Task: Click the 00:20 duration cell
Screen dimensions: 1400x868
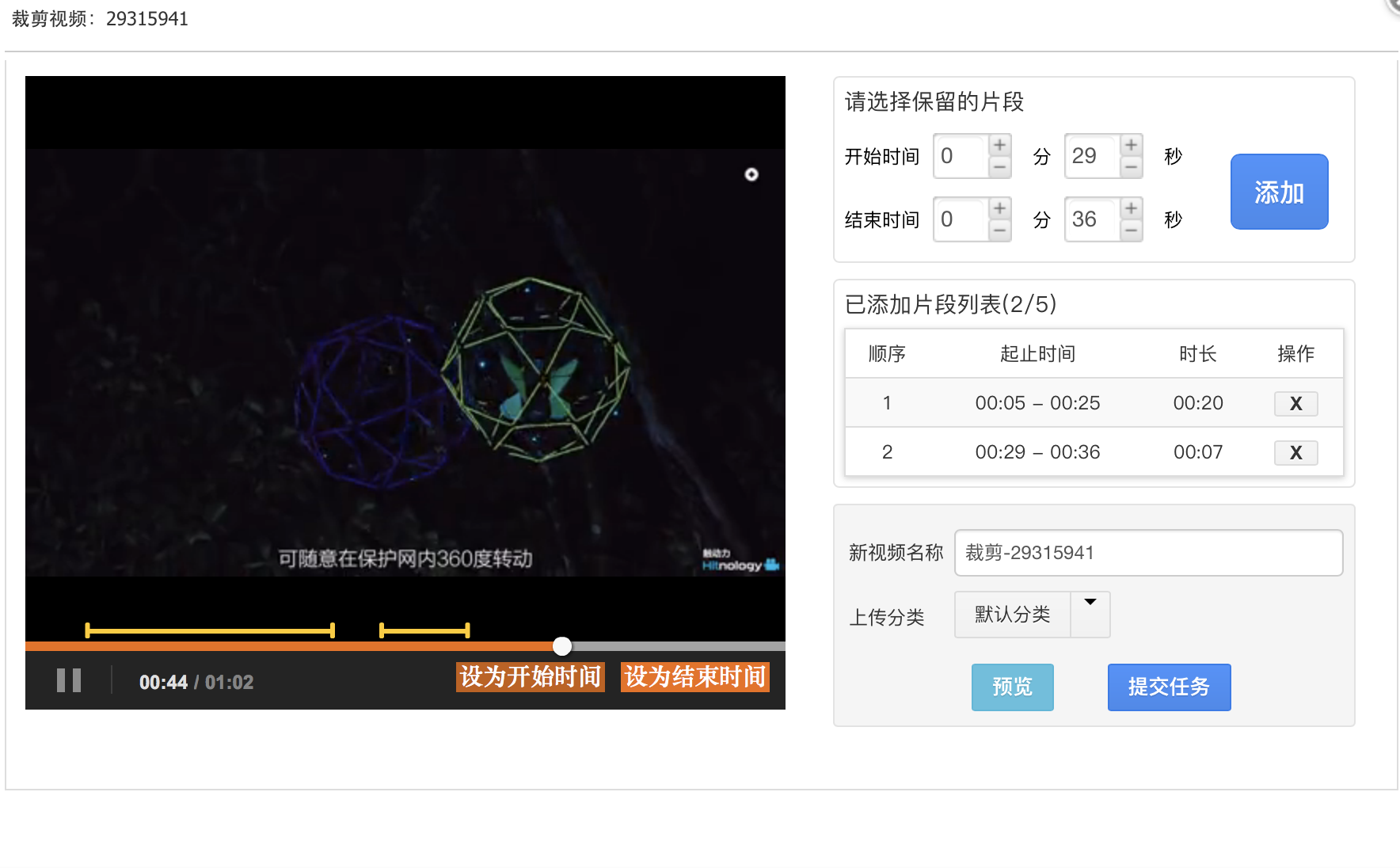Action: pyautogui.click(x=1198, y=403)
